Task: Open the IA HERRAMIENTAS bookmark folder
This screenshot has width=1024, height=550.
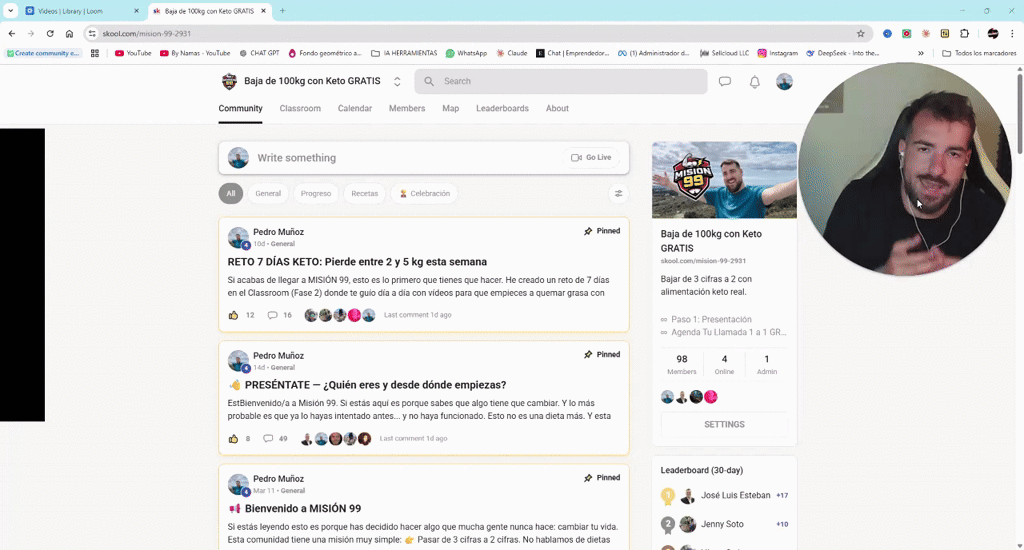Action: (404, 53)
